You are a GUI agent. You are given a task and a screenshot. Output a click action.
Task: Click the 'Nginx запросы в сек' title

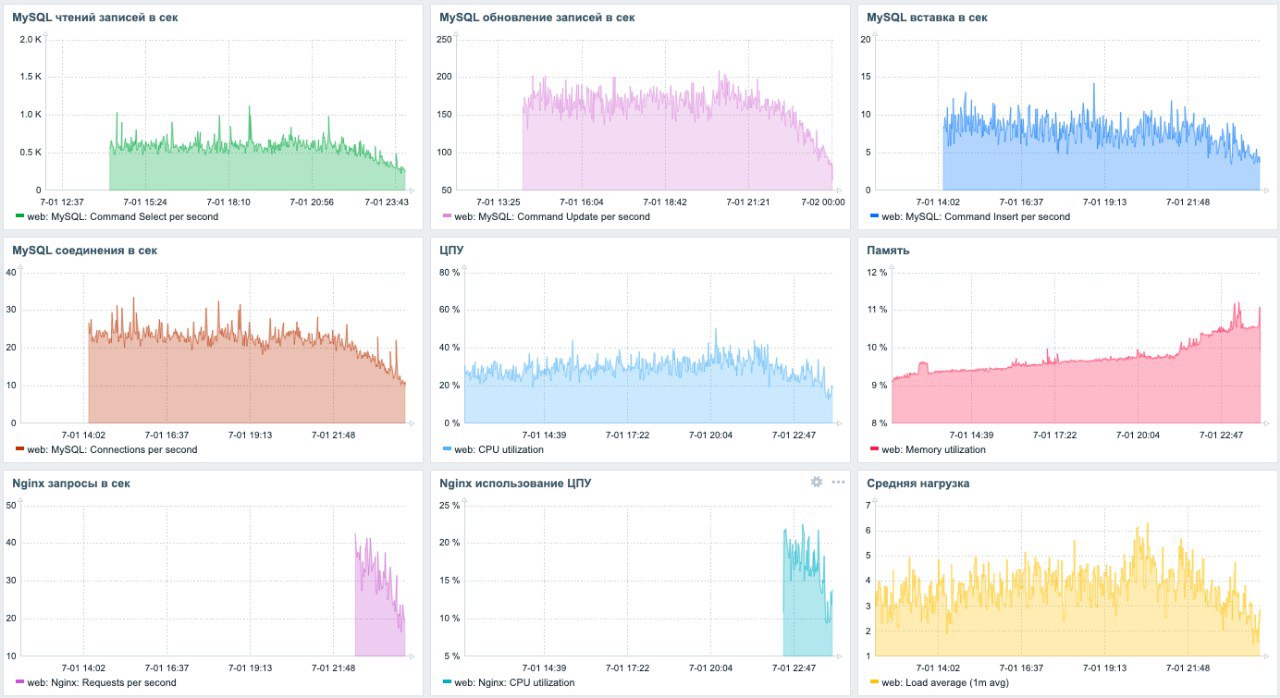(x=71, y=483)
